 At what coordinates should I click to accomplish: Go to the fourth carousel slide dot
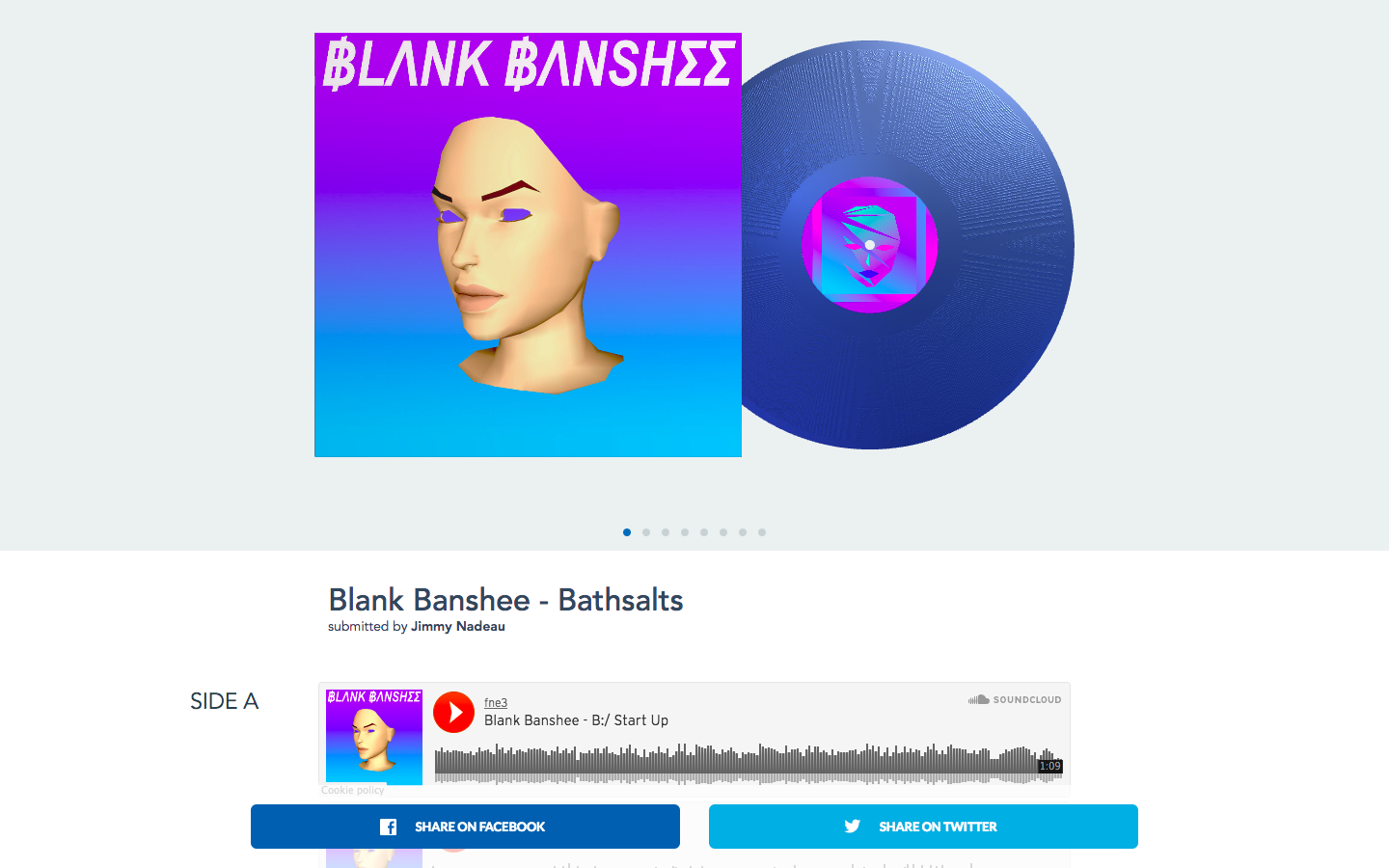[685, 532]
